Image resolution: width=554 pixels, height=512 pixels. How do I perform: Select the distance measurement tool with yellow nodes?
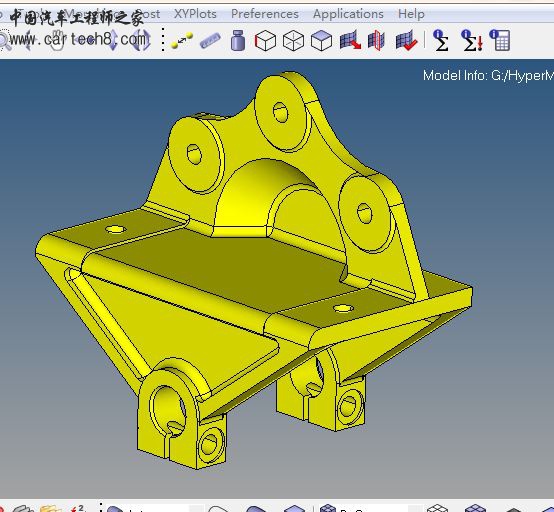(x=182, y=40)
